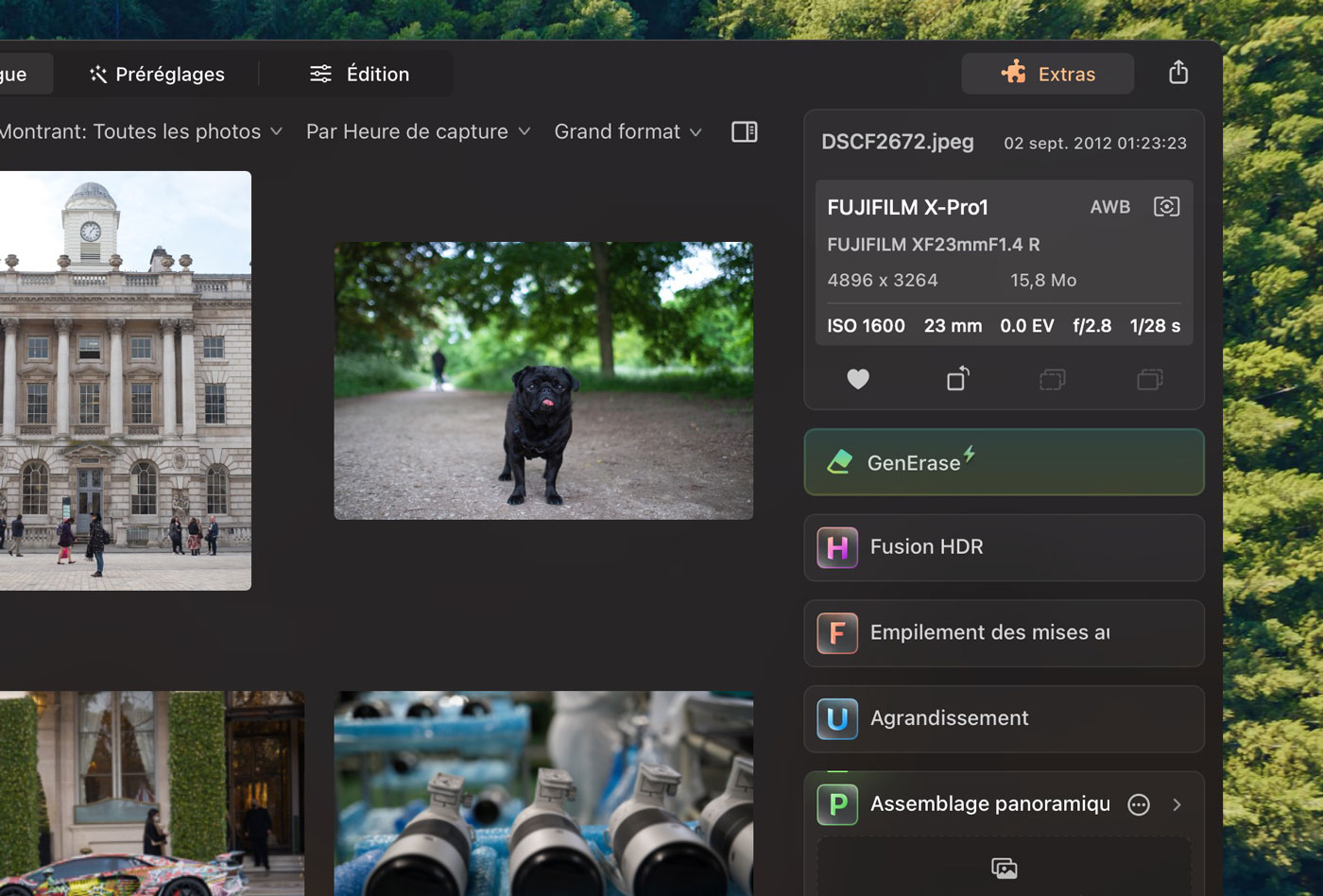Click the 23 mm focal length

click(x=953, y=326)
